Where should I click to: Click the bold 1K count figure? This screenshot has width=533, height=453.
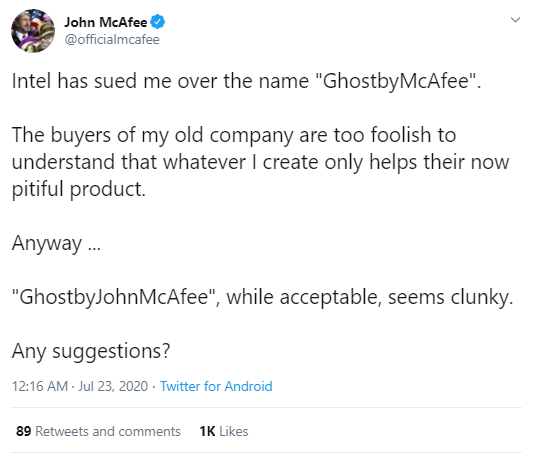[207, 431]
